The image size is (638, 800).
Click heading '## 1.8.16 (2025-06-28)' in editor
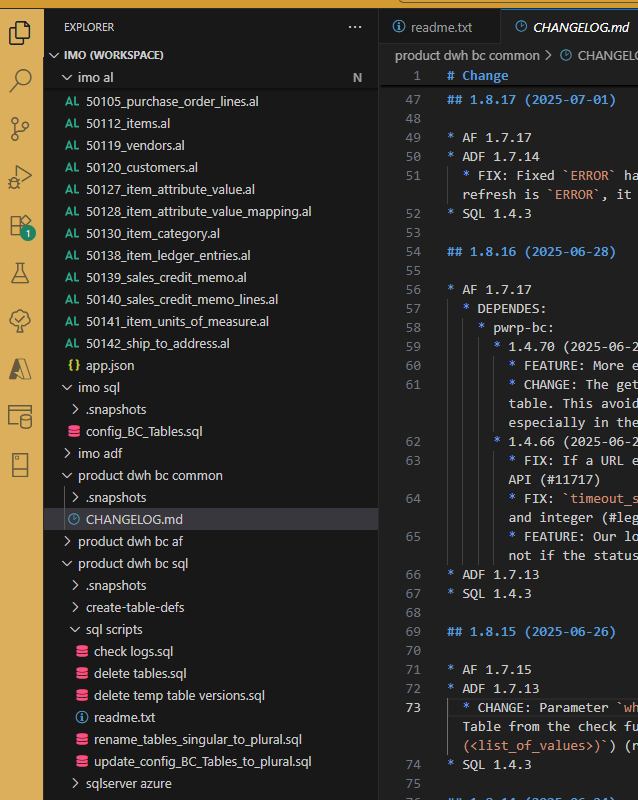point(531,252)
